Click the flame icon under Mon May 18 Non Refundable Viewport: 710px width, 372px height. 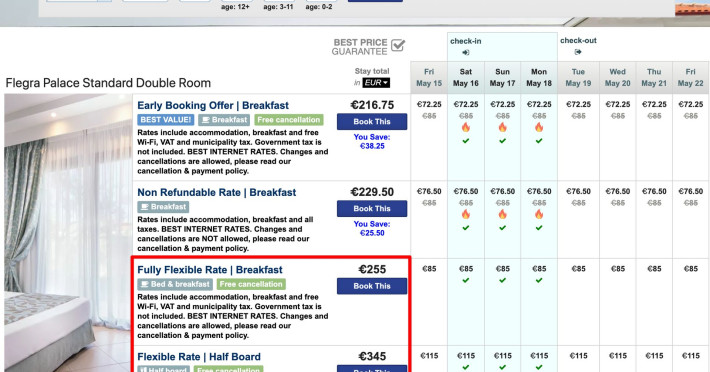tap(539, 214)
